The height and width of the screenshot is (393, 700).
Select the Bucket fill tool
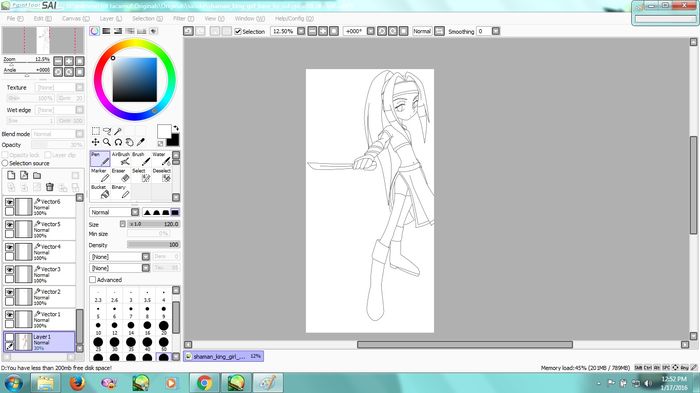pyautogui.click(x=100, y=192)
